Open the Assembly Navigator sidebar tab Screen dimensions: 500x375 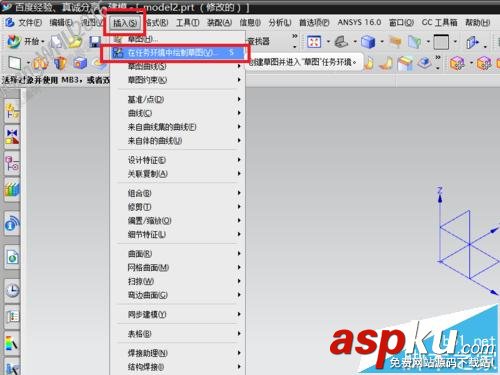point(12,112)
